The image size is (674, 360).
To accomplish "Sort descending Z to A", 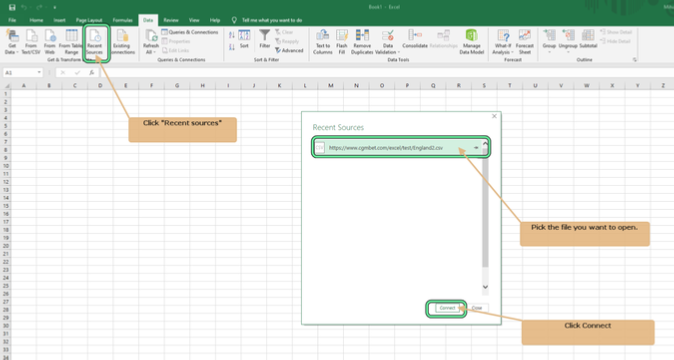I will (232, 46).
